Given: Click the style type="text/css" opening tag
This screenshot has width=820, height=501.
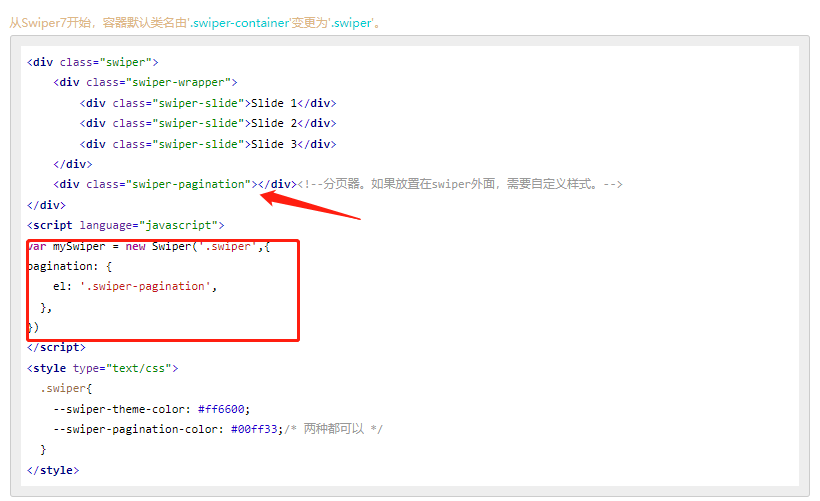Looking at the screenshot, I should coord(103,368).
